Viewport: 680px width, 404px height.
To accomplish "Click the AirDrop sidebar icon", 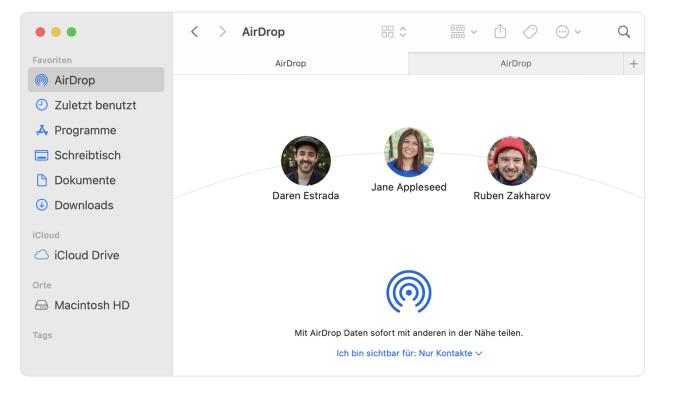I will coord(41,80).
